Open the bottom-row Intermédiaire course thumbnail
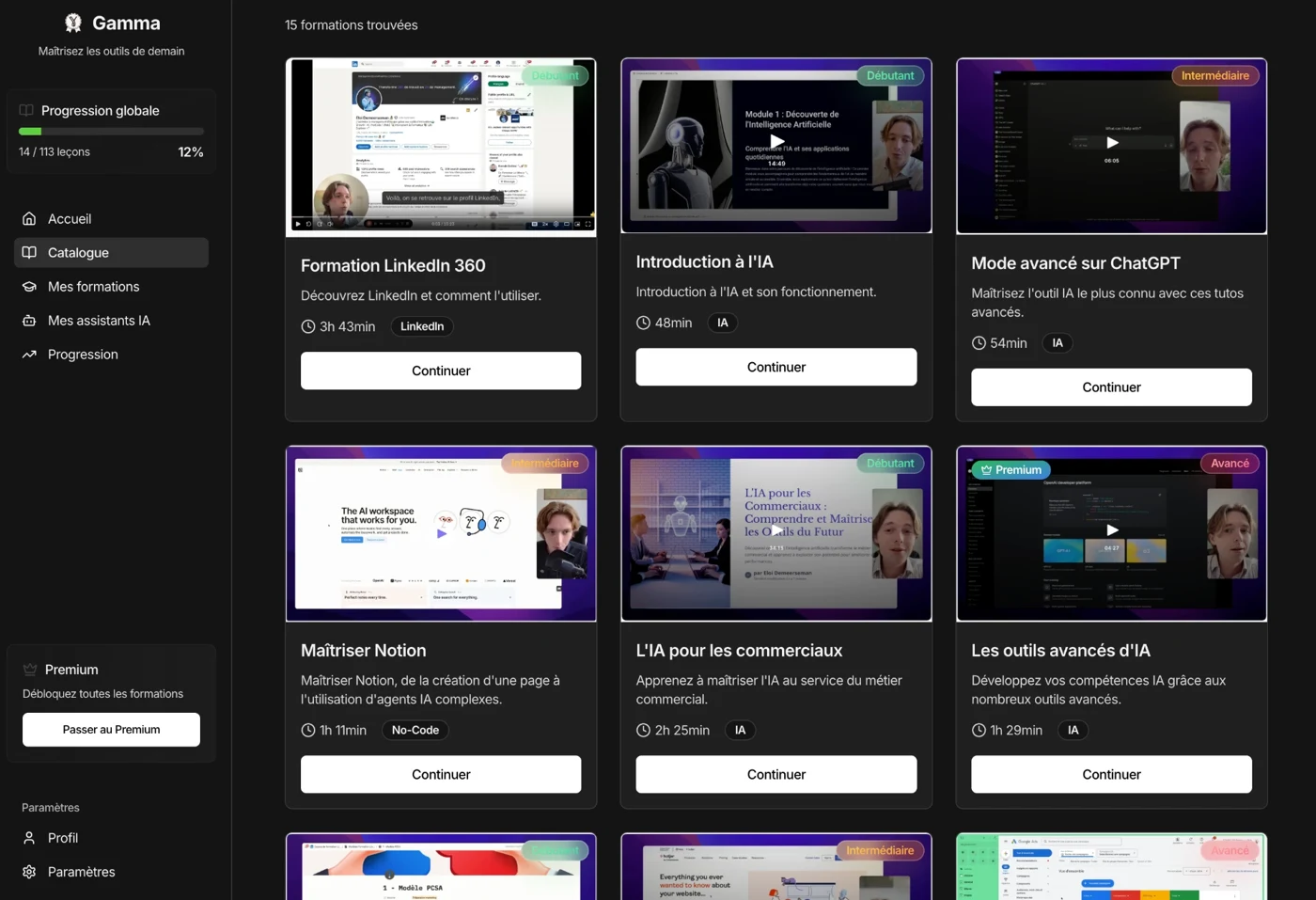Image resolution: width=1316 pixels, height=900 pixels. coord(776,867)
